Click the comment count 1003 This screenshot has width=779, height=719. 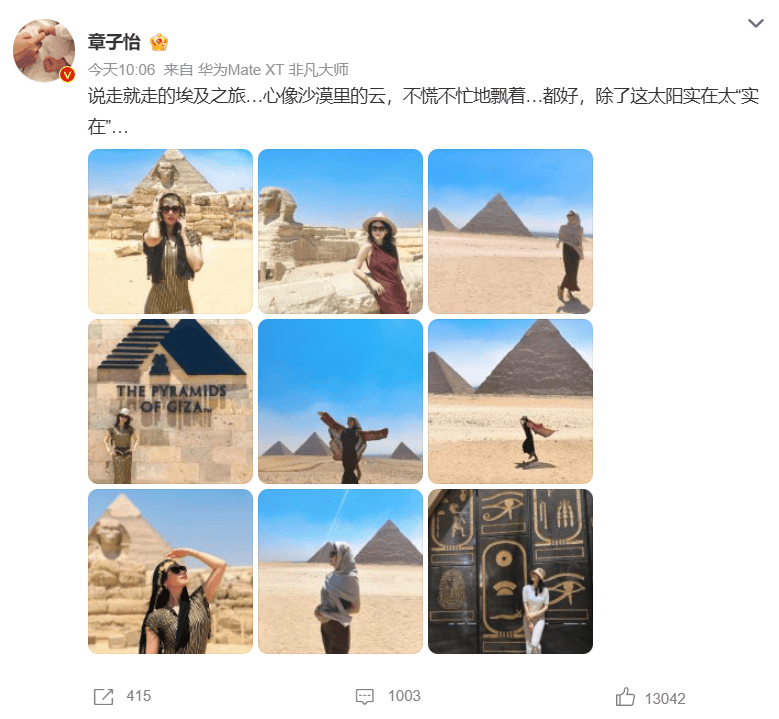[x=404, y=696]
